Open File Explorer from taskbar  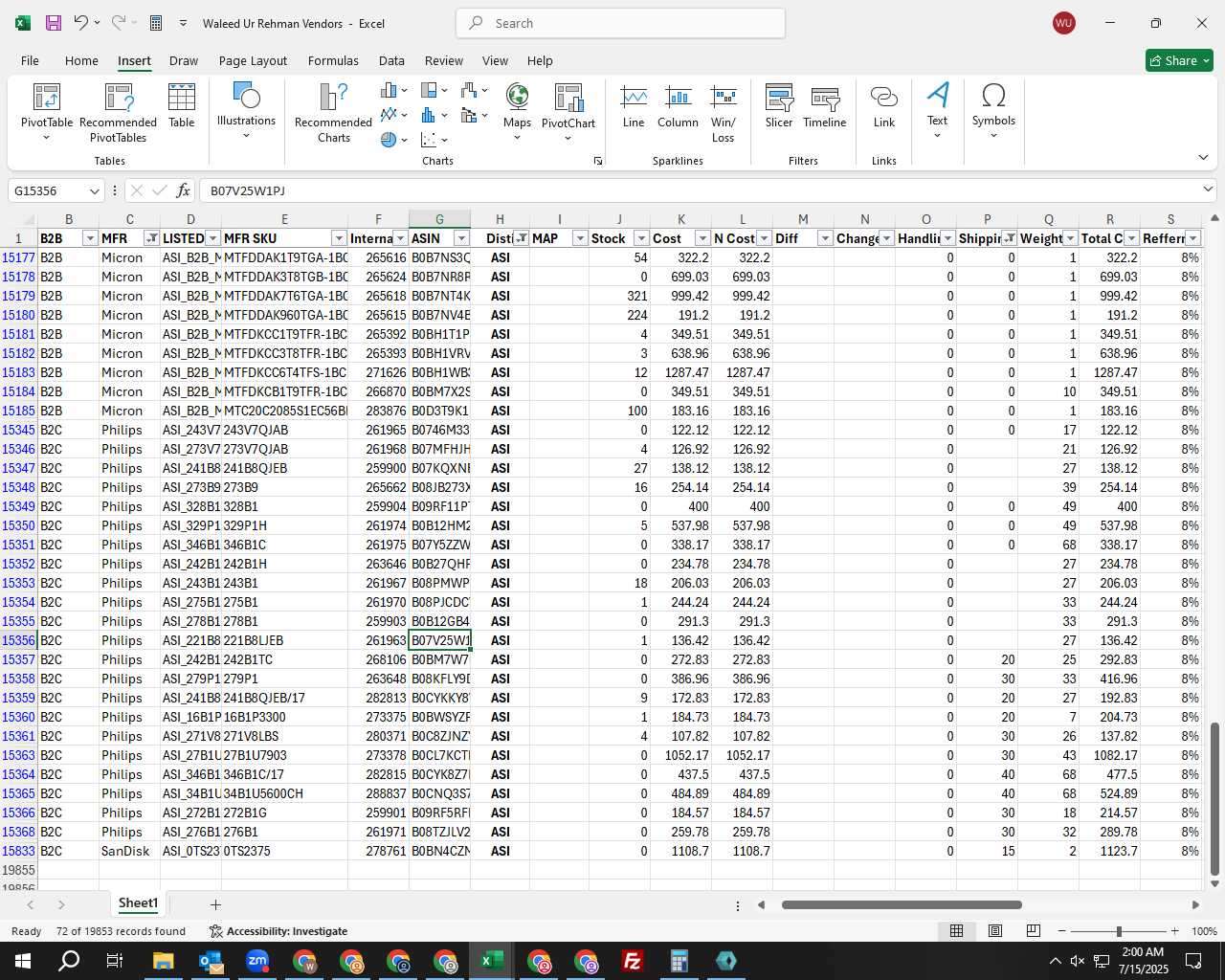click(163, 961)
